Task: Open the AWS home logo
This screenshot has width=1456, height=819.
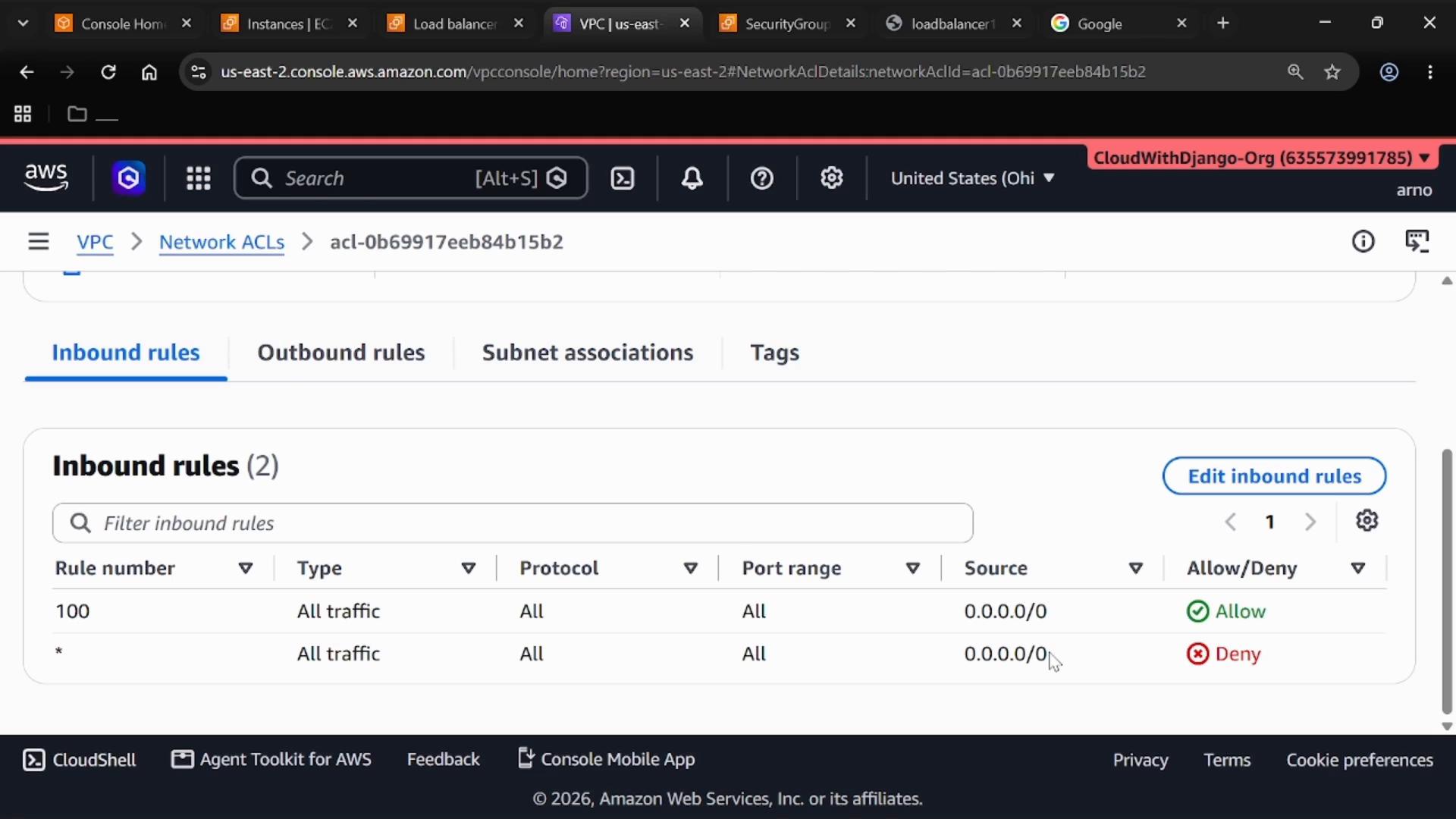Action: pyautogui.click(x=46, y=177)
